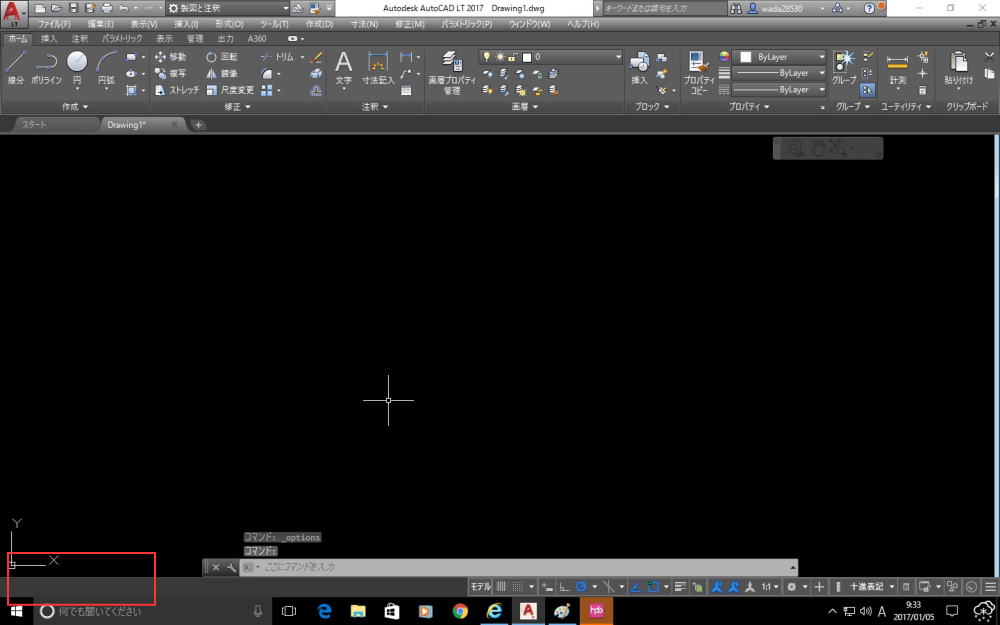Switch to the スタート file tab
Image resolution: width=1000 pixels, height=625 pixels.
pos(34,125)
